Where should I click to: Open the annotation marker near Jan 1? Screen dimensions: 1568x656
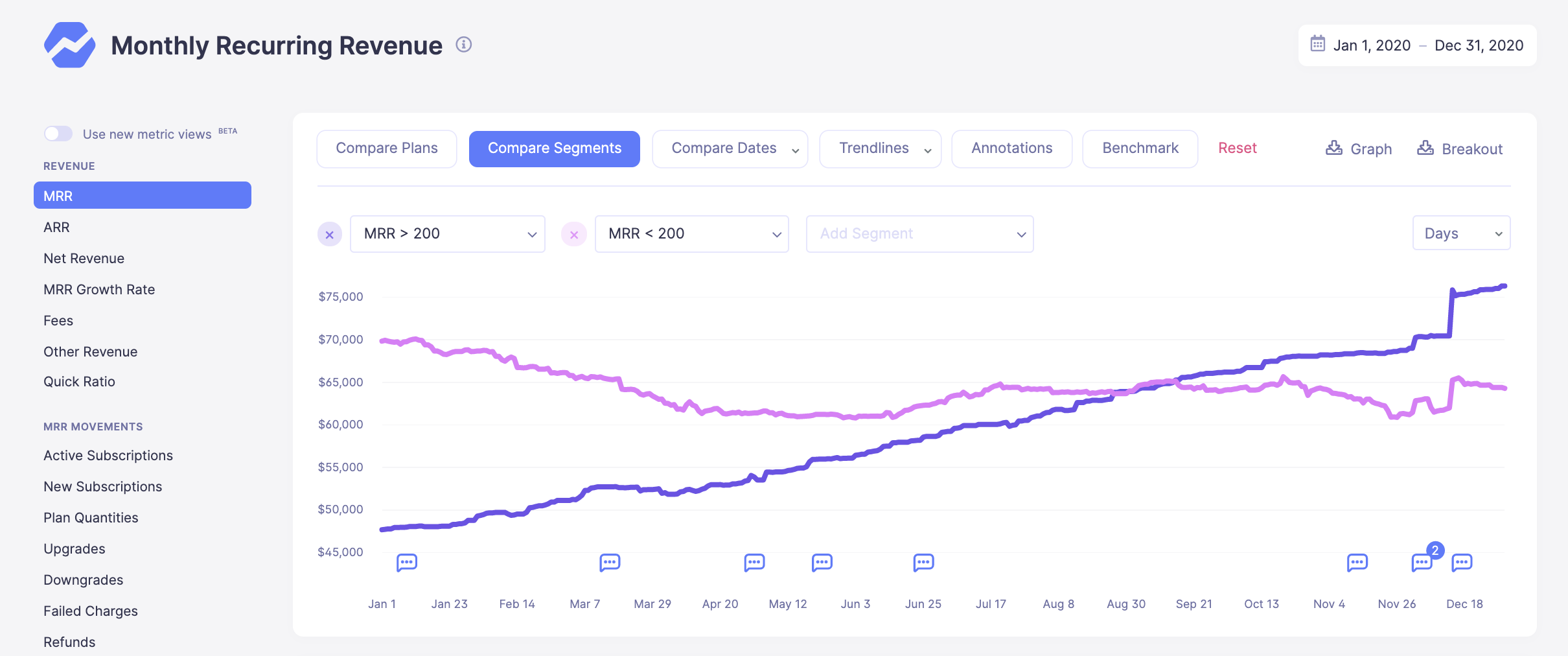coord(406,562)
